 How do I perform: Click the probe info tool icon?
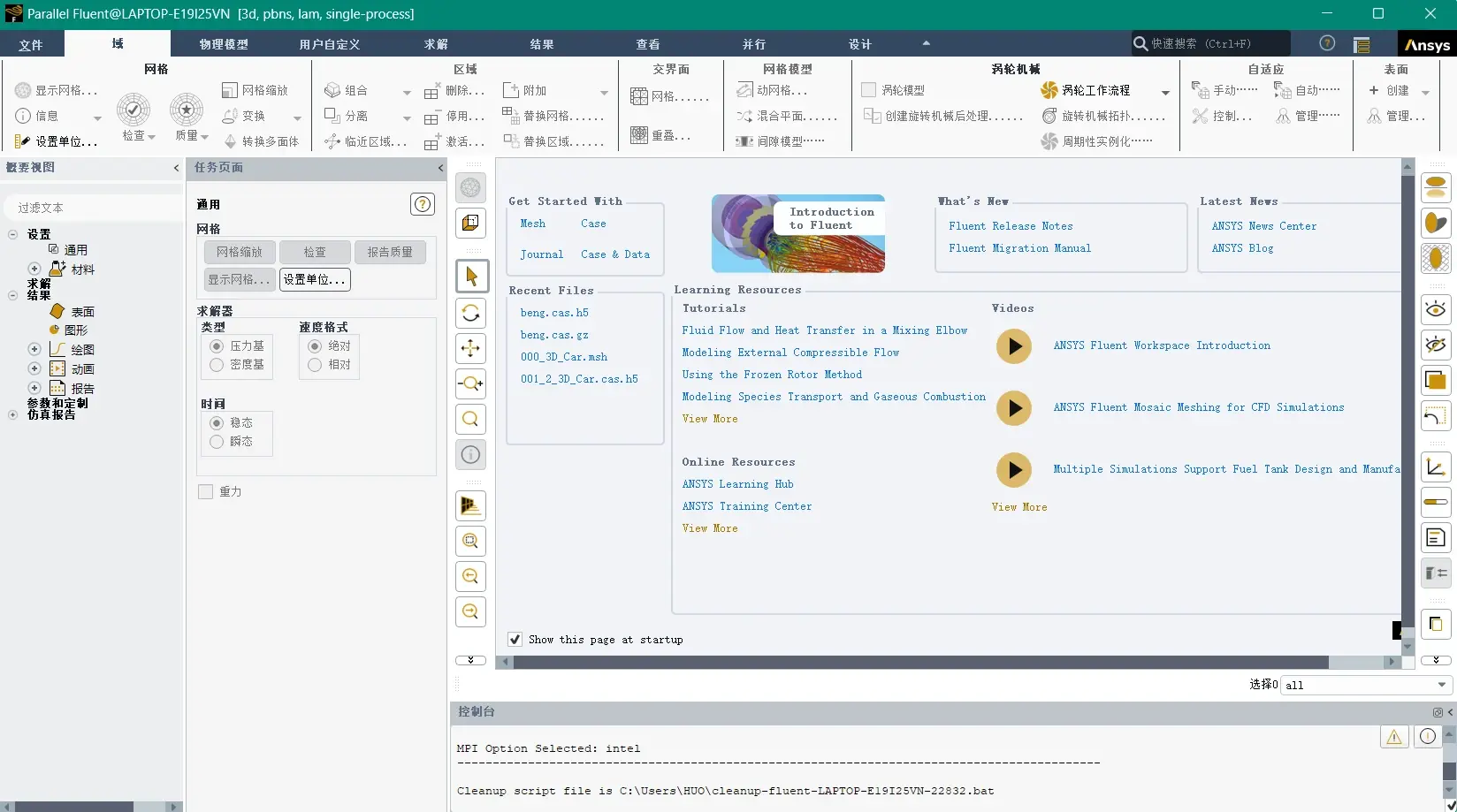tap(471, 454)
